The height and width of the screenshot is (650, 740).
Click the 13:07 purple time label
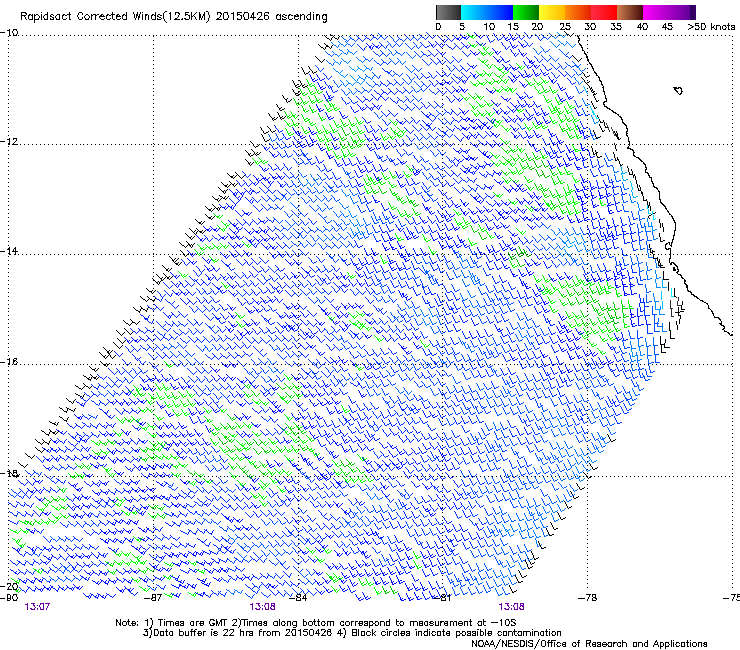click(x=37, y=607)
